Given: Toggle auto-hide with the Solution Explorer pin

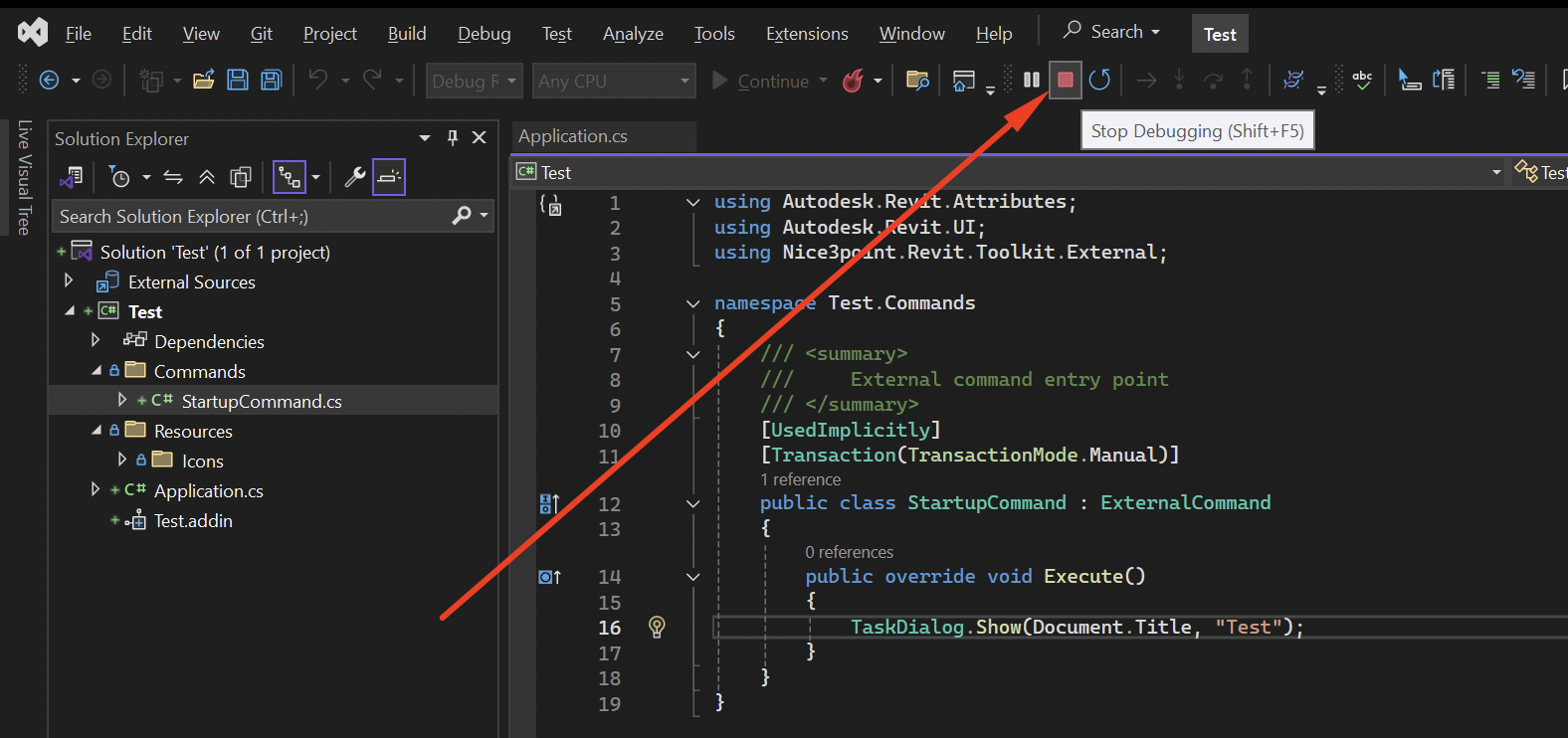Looking at the screenshot, I should [453, 138].
